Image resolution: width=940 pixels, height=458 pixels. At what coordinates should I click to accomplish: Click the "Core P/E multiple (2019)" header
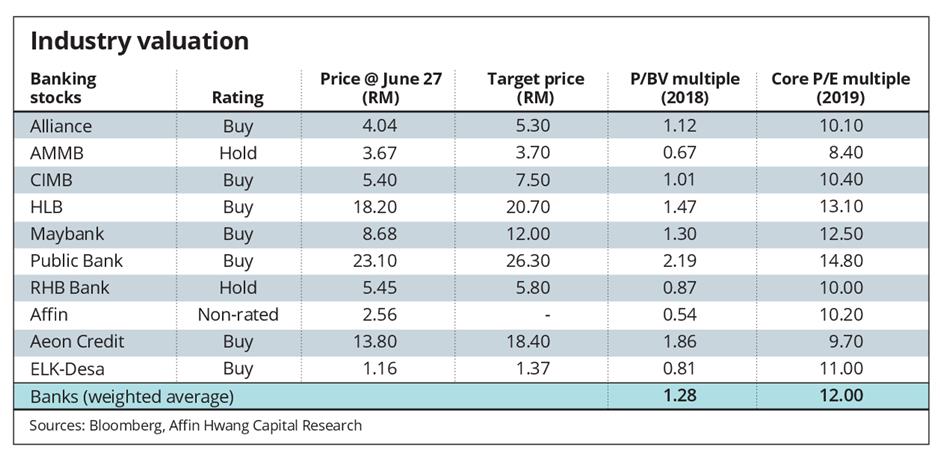[840, 88]
